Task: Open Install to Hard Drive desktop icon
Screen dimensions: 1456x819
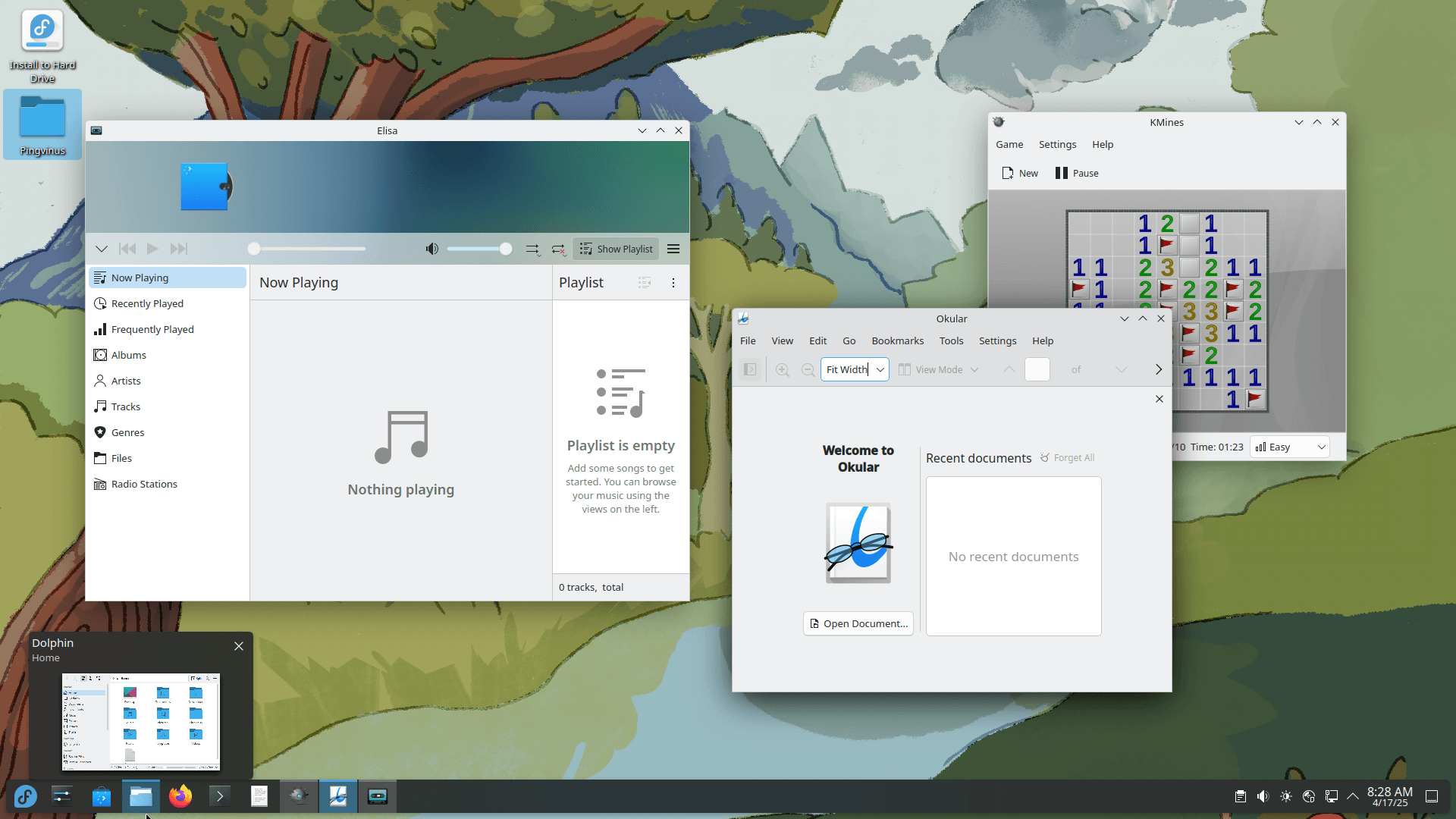Action: [x=42, y=47]
